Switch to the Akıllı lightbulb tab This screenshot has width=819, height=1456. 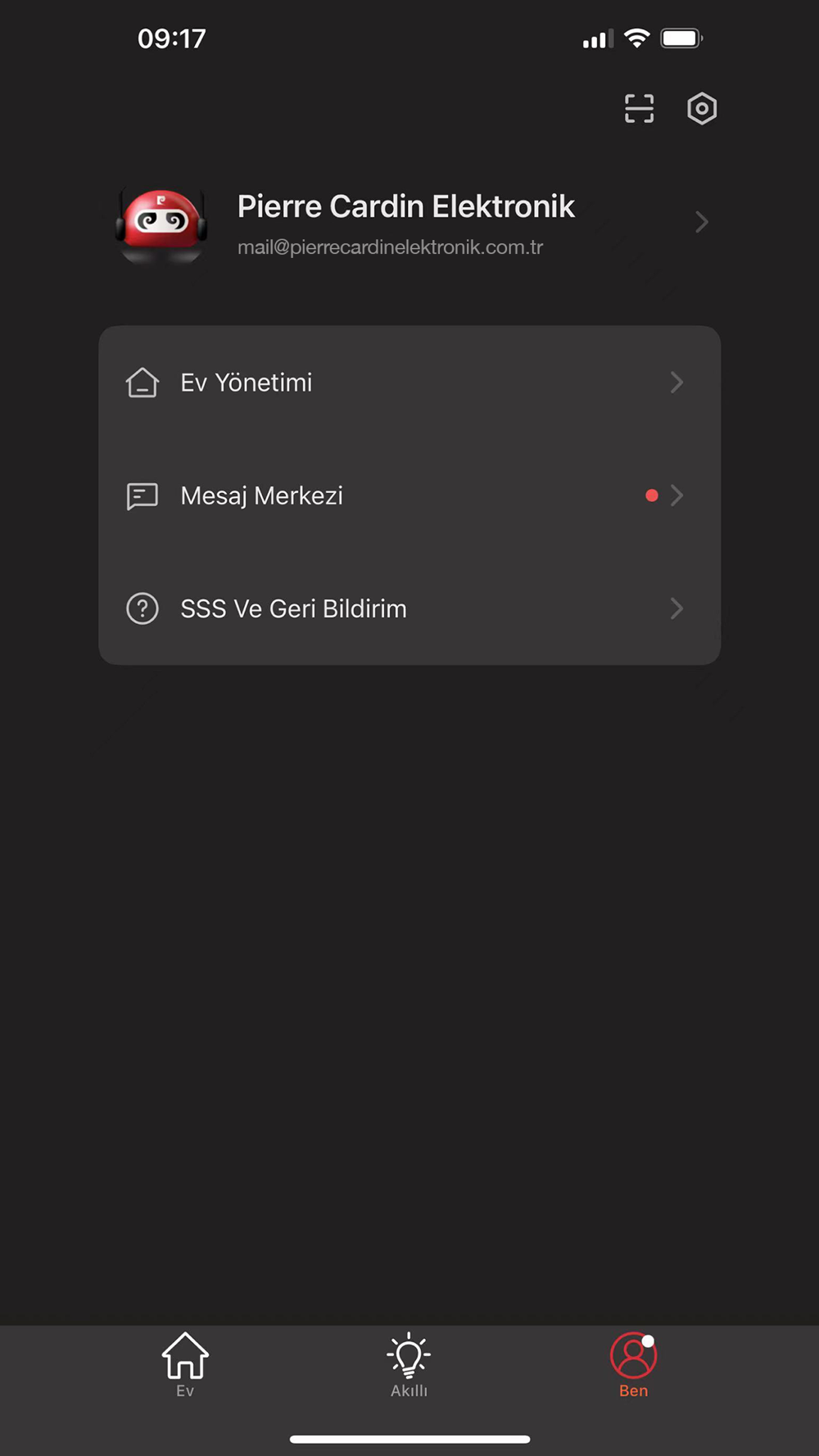click(x=409, y=1365)
